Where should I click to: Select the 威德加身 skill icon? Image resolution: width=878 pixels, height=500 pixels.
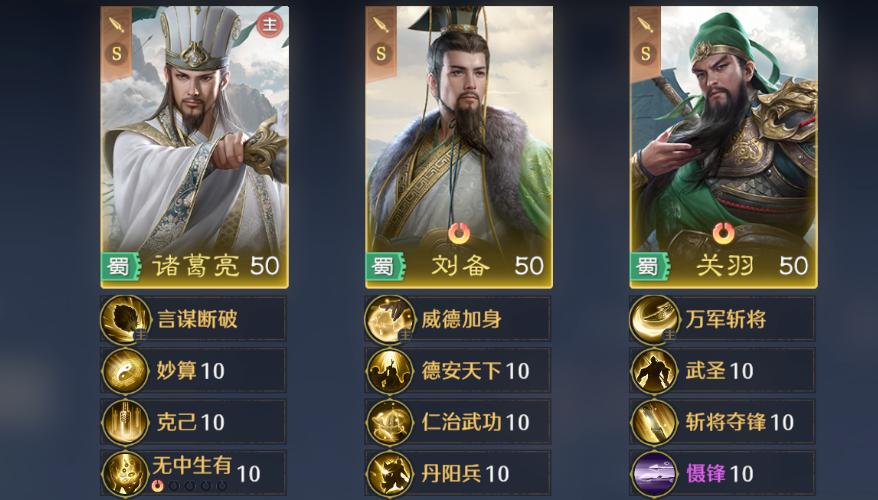(x=390, y=320)
